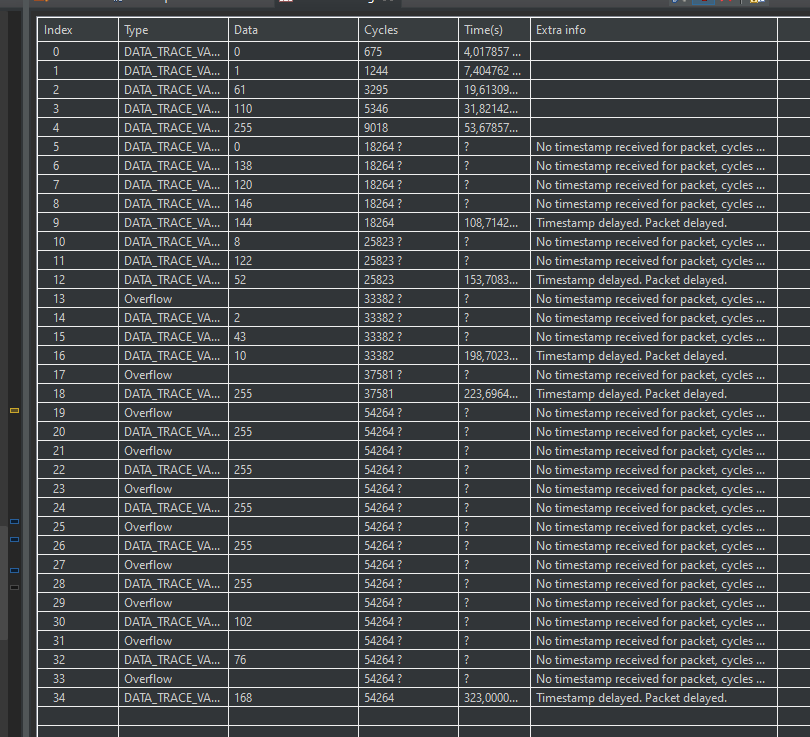The width and height of the screenshot is (810, 737).
Task: Click the yellow marker in the left ruler
Action: point(14,411)
